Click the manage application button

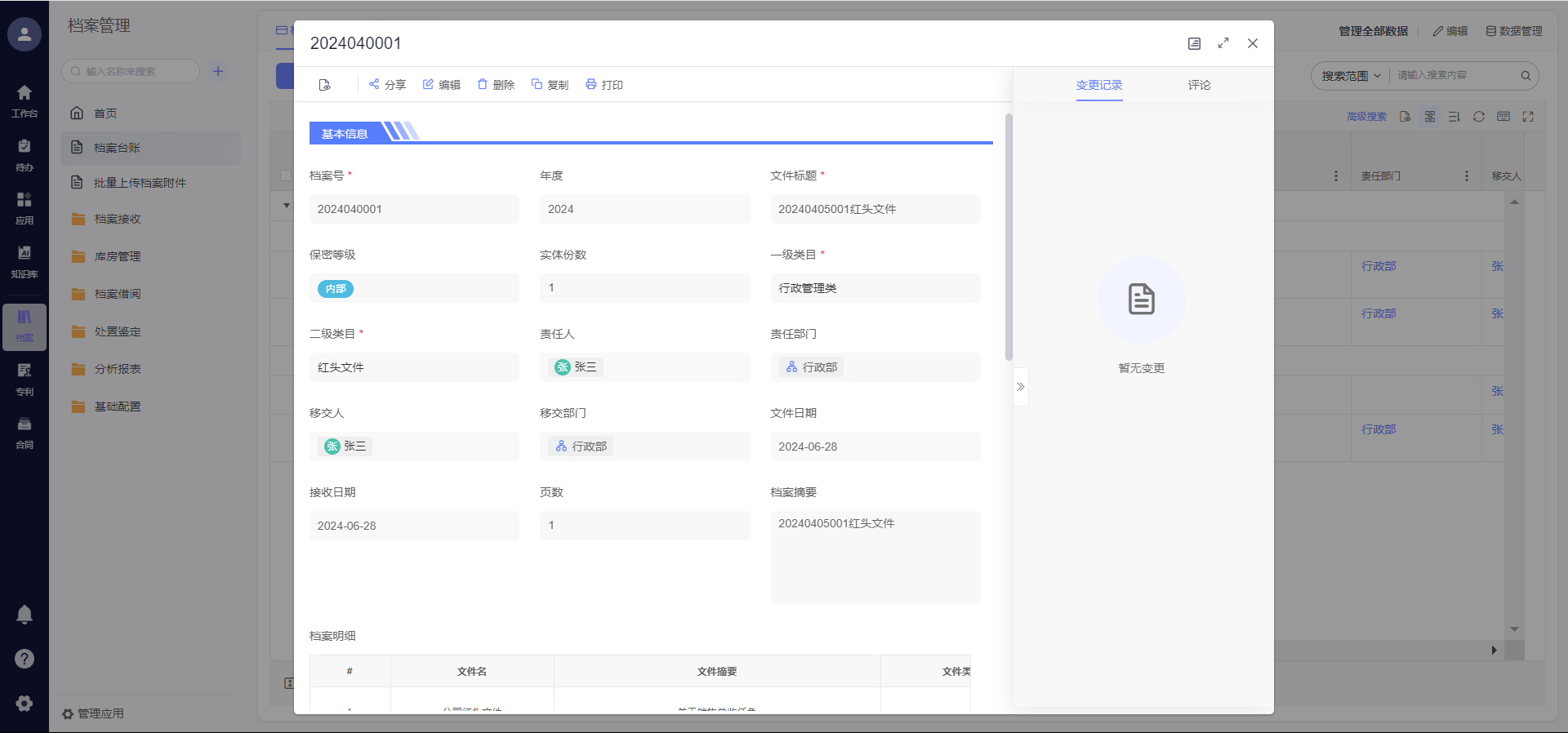(x=93, y=713)
